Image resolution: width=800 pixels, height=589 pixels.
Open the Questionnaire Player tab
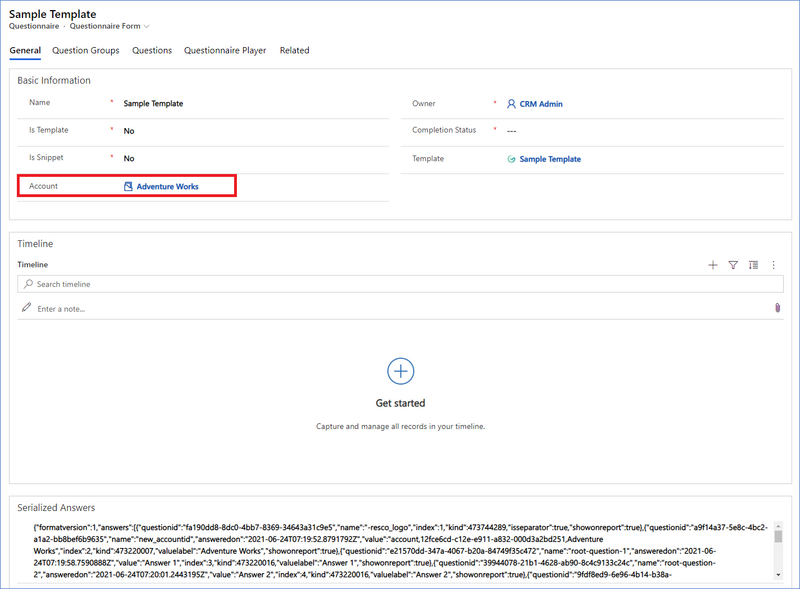point(225,50)
